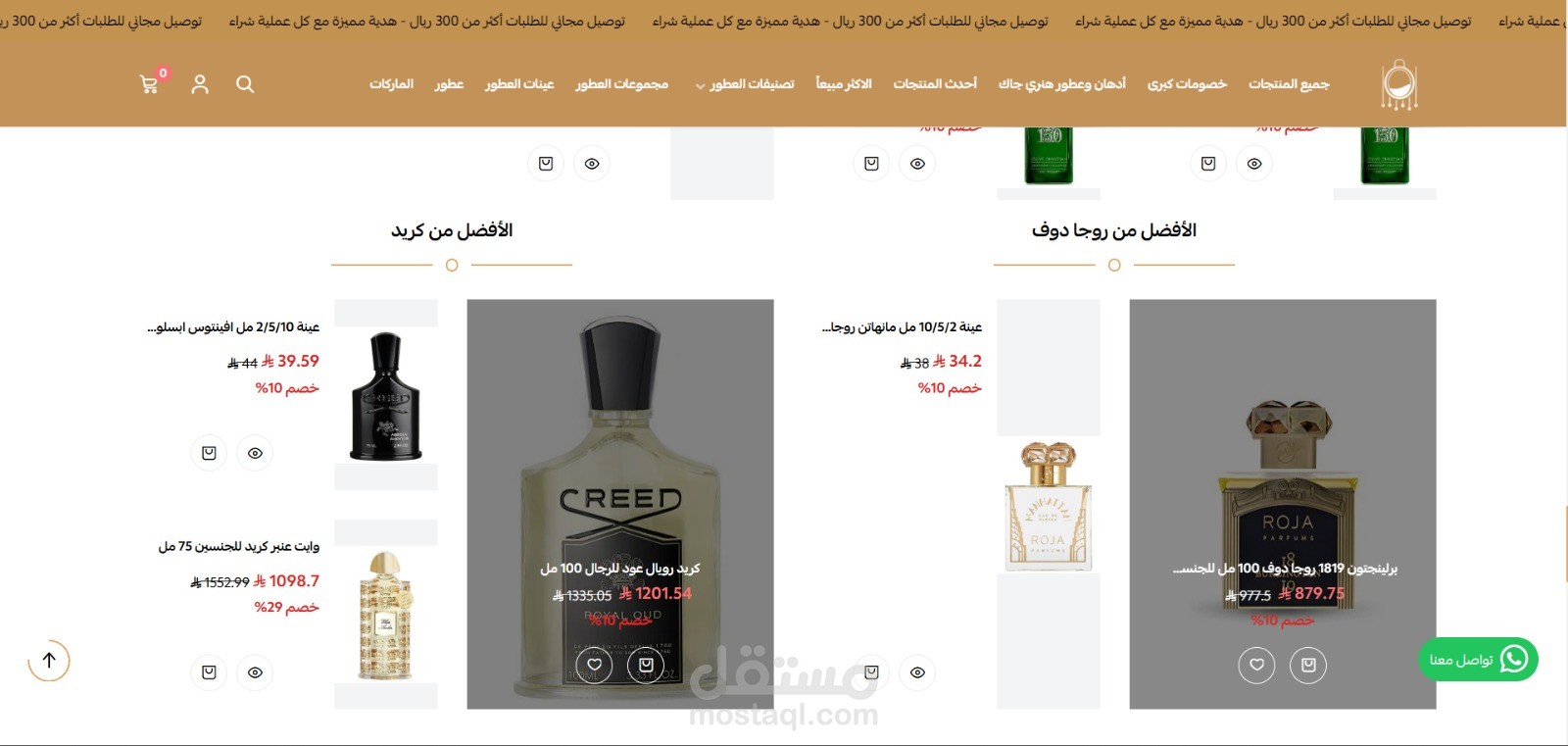Add Creed Royal Oud to wishlist heart
This screenshot has height=746, width=1568.
coord(594,665)
